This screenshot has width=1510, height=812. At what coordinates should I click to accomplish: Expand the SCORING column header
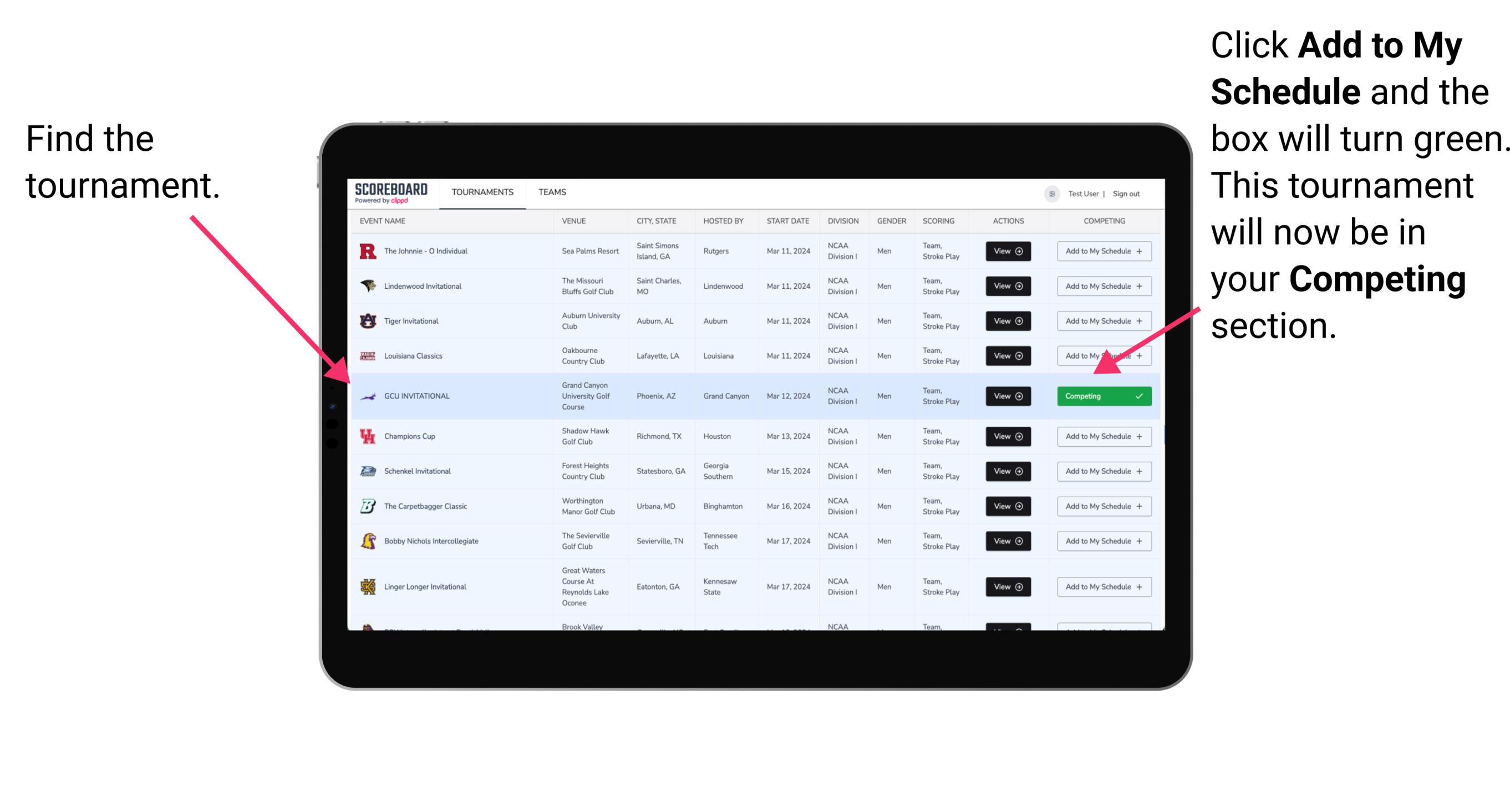coord(939,222)
